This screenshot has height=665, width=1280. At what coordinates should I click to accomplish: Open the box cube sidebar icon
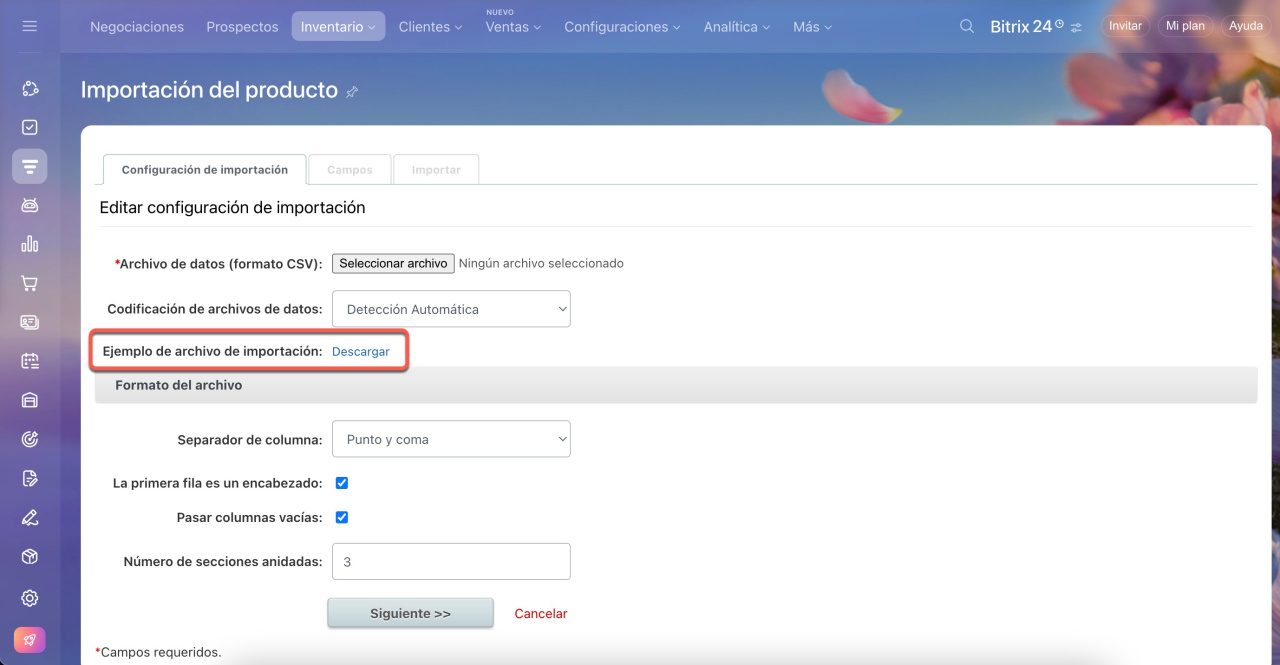pos(30,557)
